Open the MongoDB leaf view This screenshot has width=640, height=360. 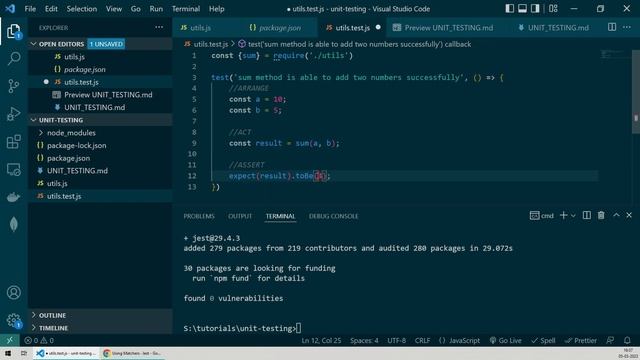click(x=13, y=224)
